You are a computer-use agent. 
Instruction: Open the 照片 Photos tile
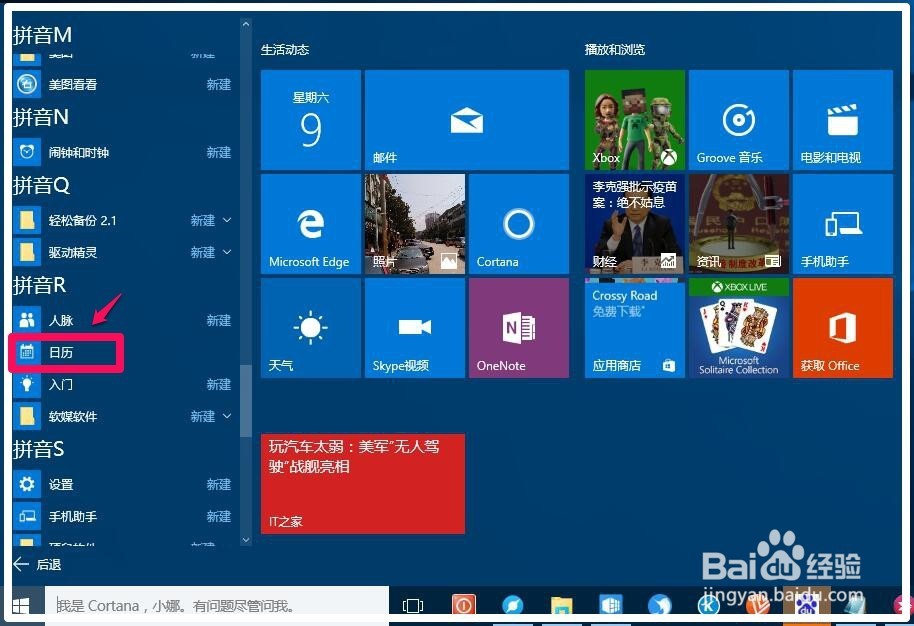click(414, 224)
